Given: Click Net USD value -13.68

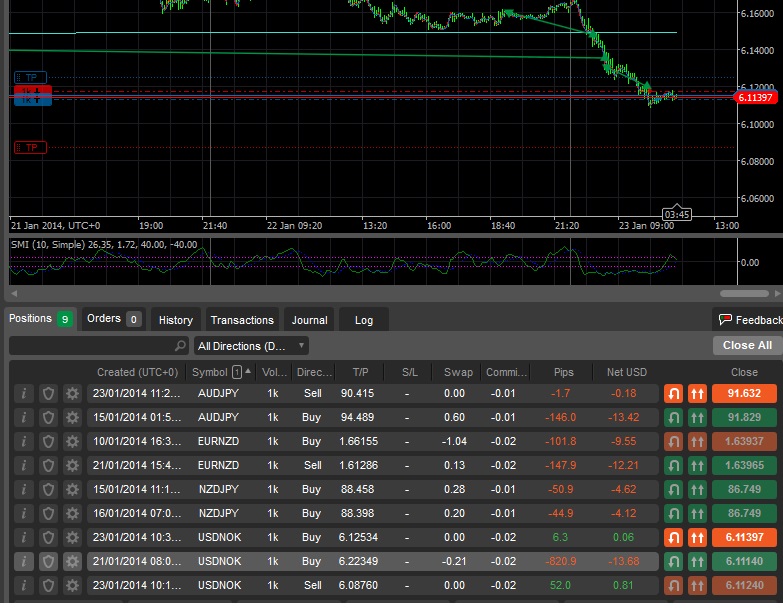Looking at the screenshot, I should [623, 561].
